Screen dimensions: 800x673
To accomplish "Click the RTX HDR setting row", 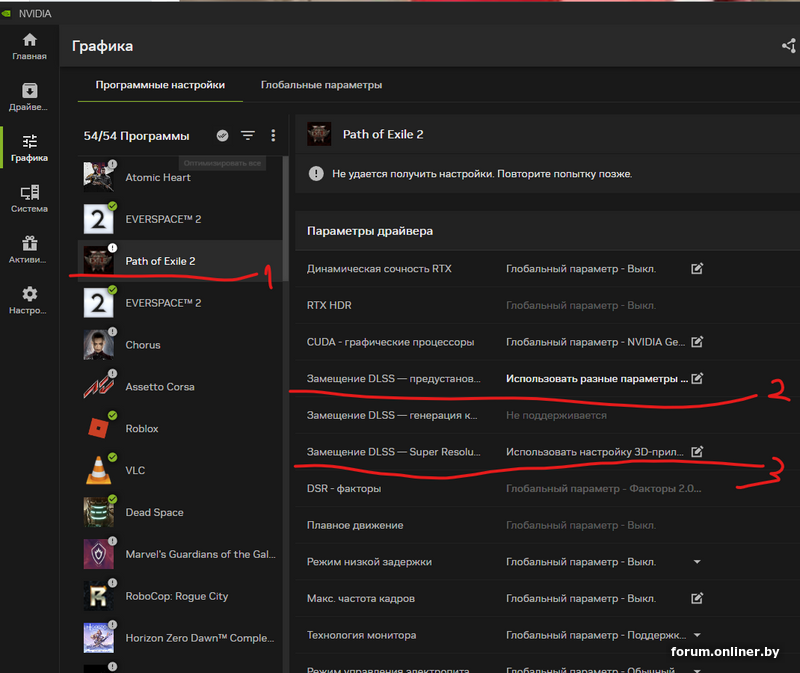I will point(547,305).
